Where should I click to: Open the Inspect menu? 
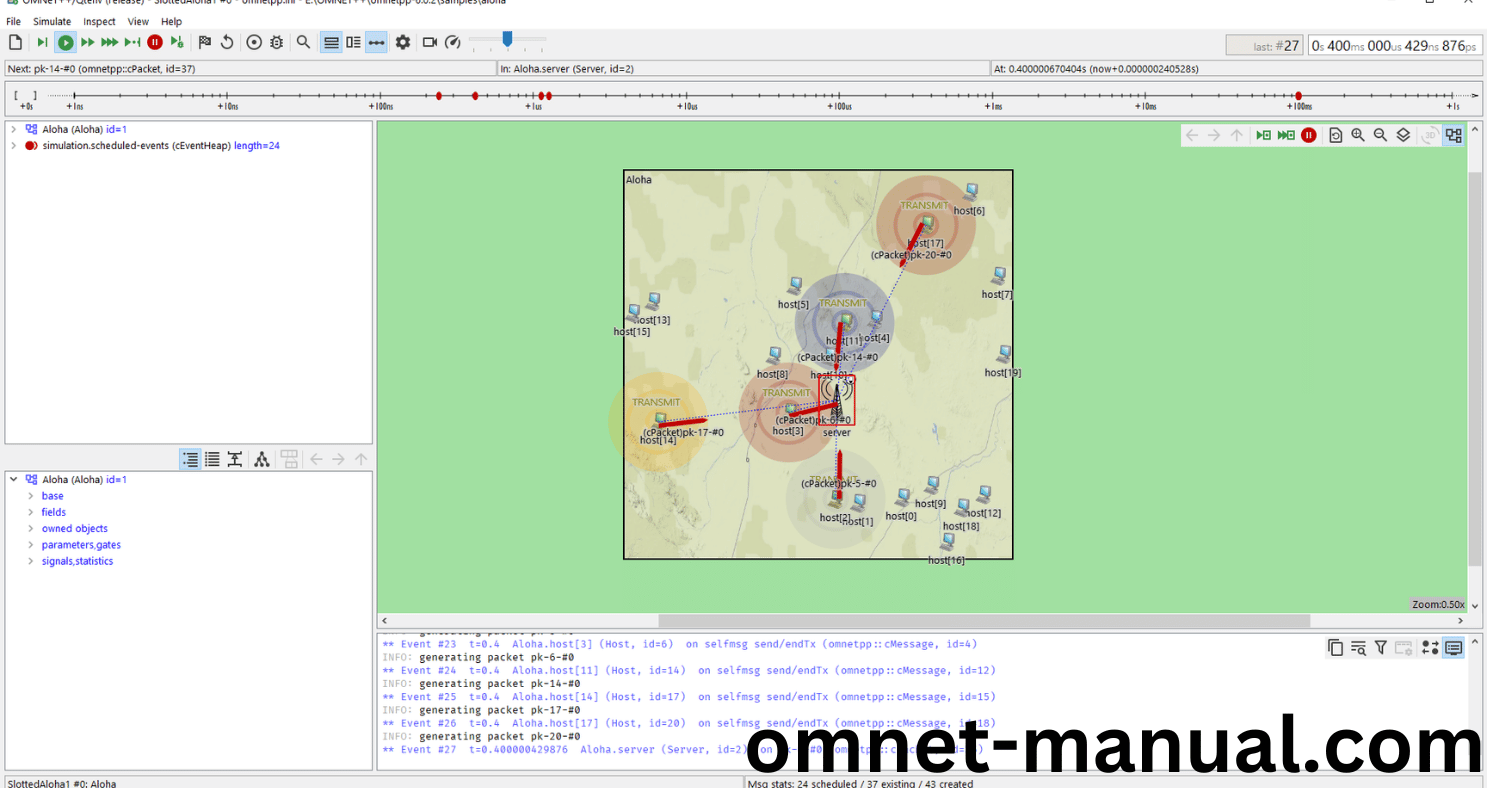(98, 21)
